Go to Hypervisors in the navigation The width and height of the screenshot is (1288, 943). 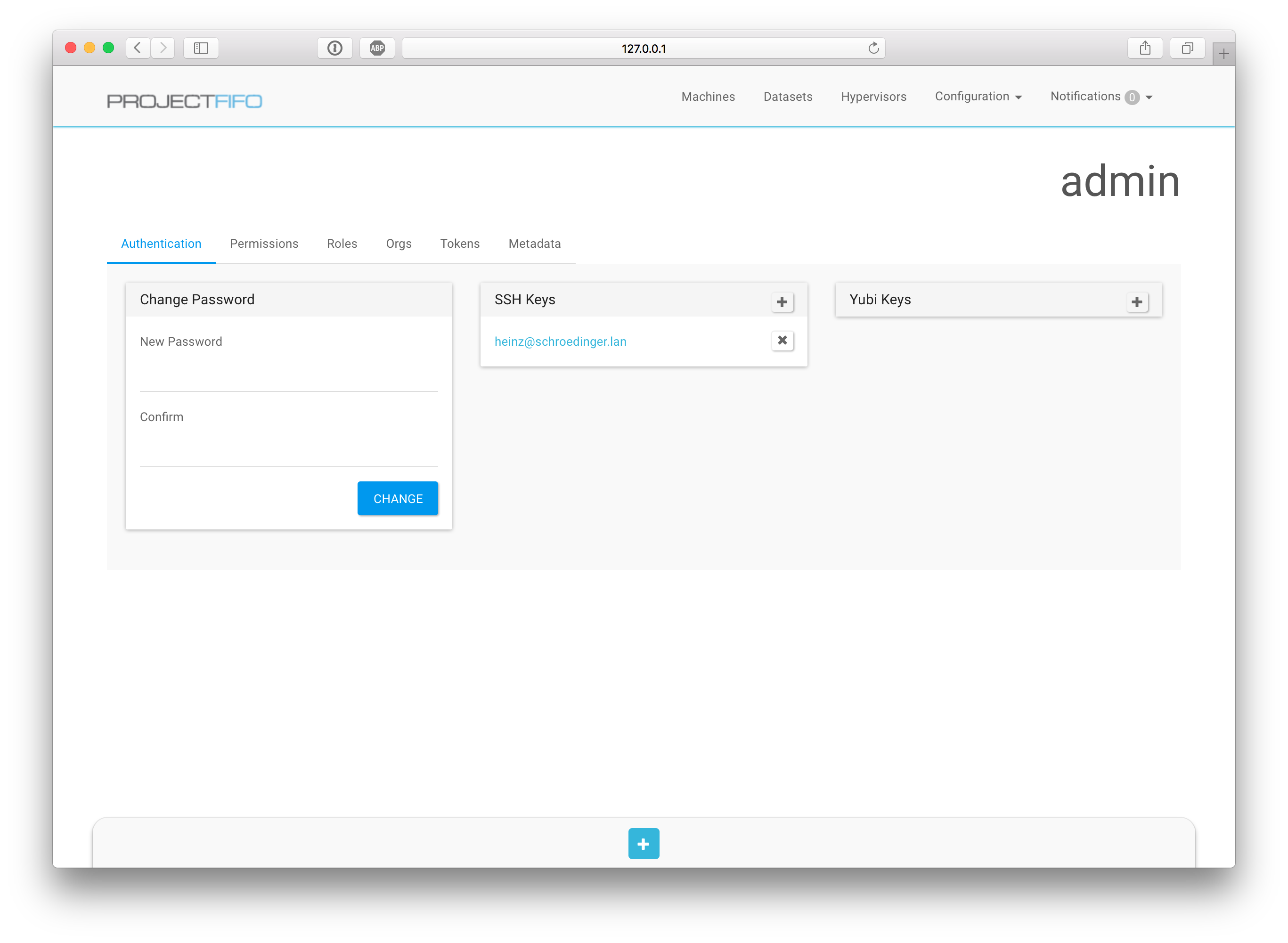coord(873,97)
